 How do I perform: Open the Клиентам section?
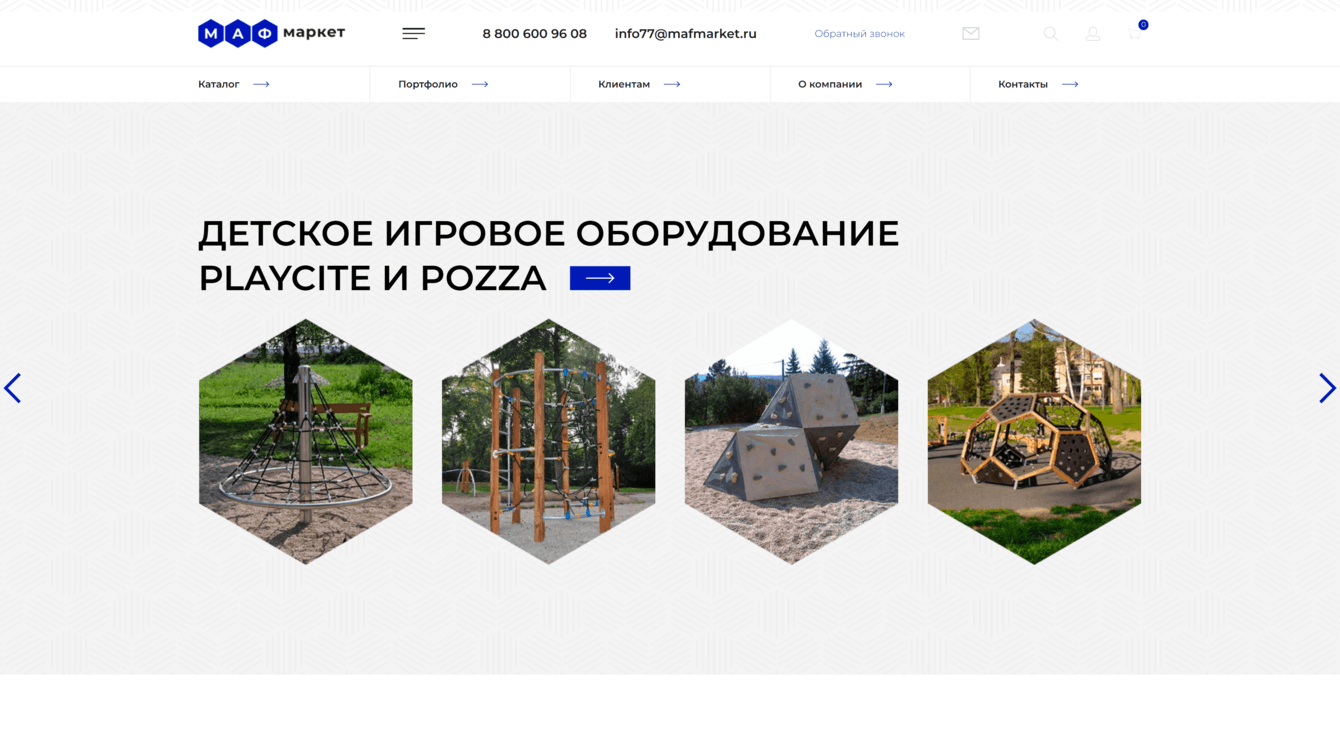coord(623,84)
